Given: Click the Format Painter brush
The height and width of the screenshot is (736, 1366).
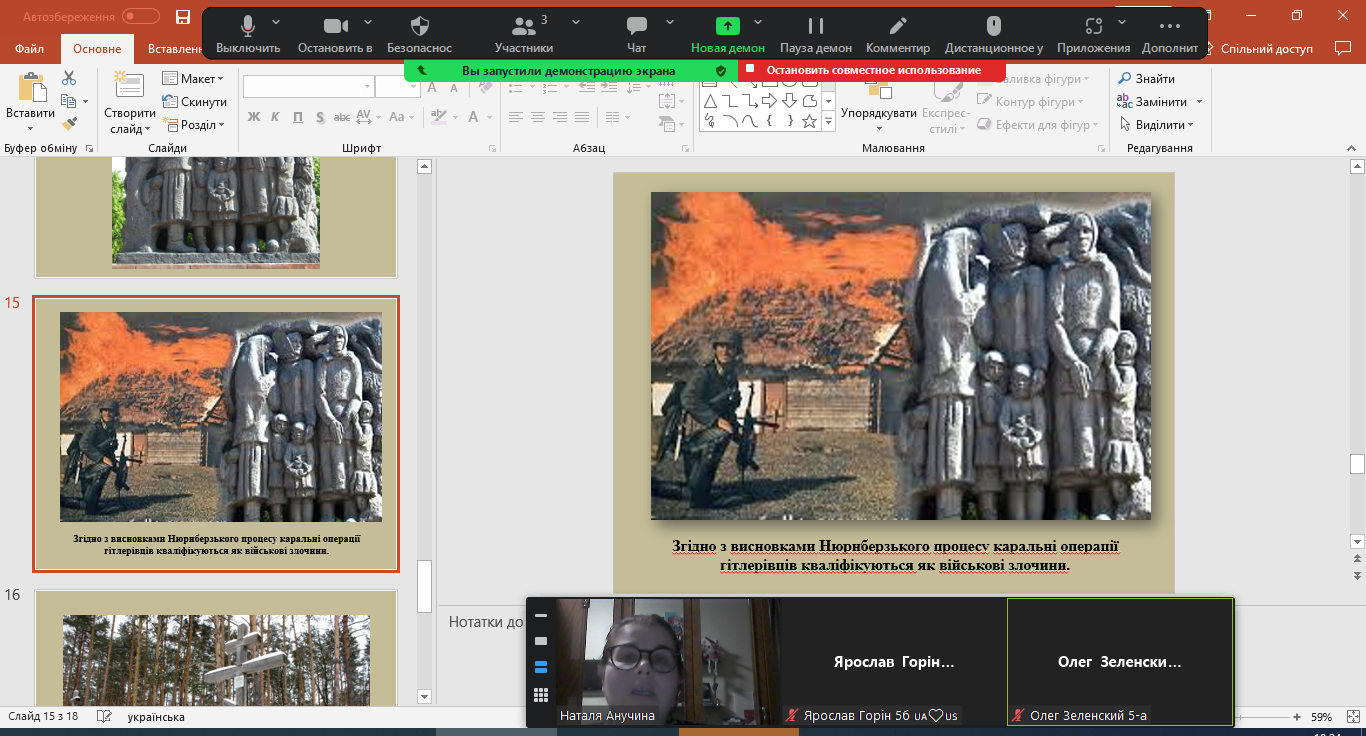Looking at the screenshot, I should [x=69, y=124].
